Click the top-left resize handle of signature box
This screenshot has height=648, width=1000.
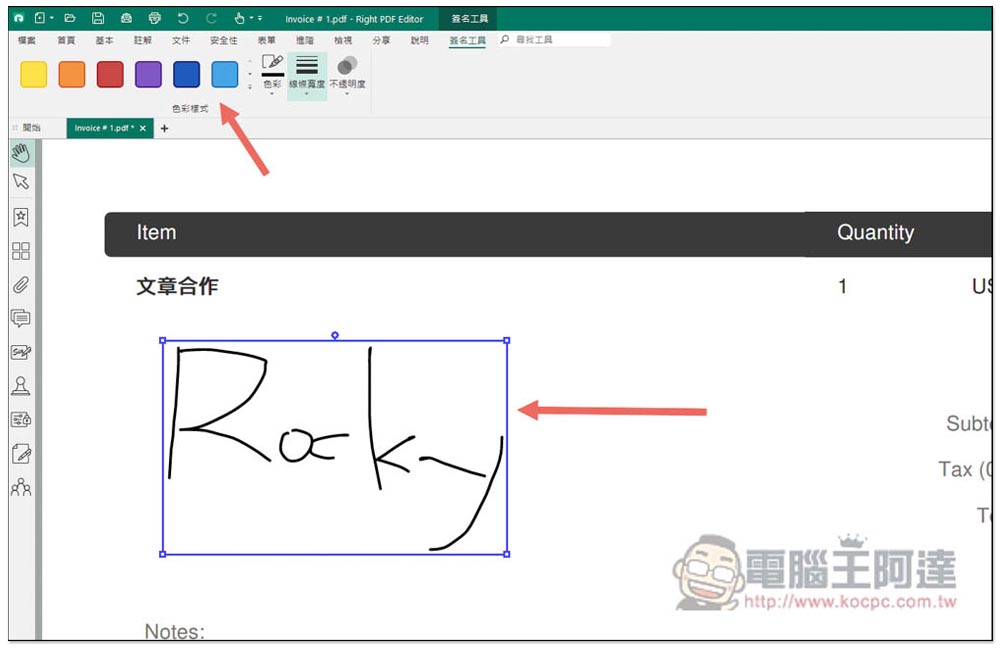(163, 341)
